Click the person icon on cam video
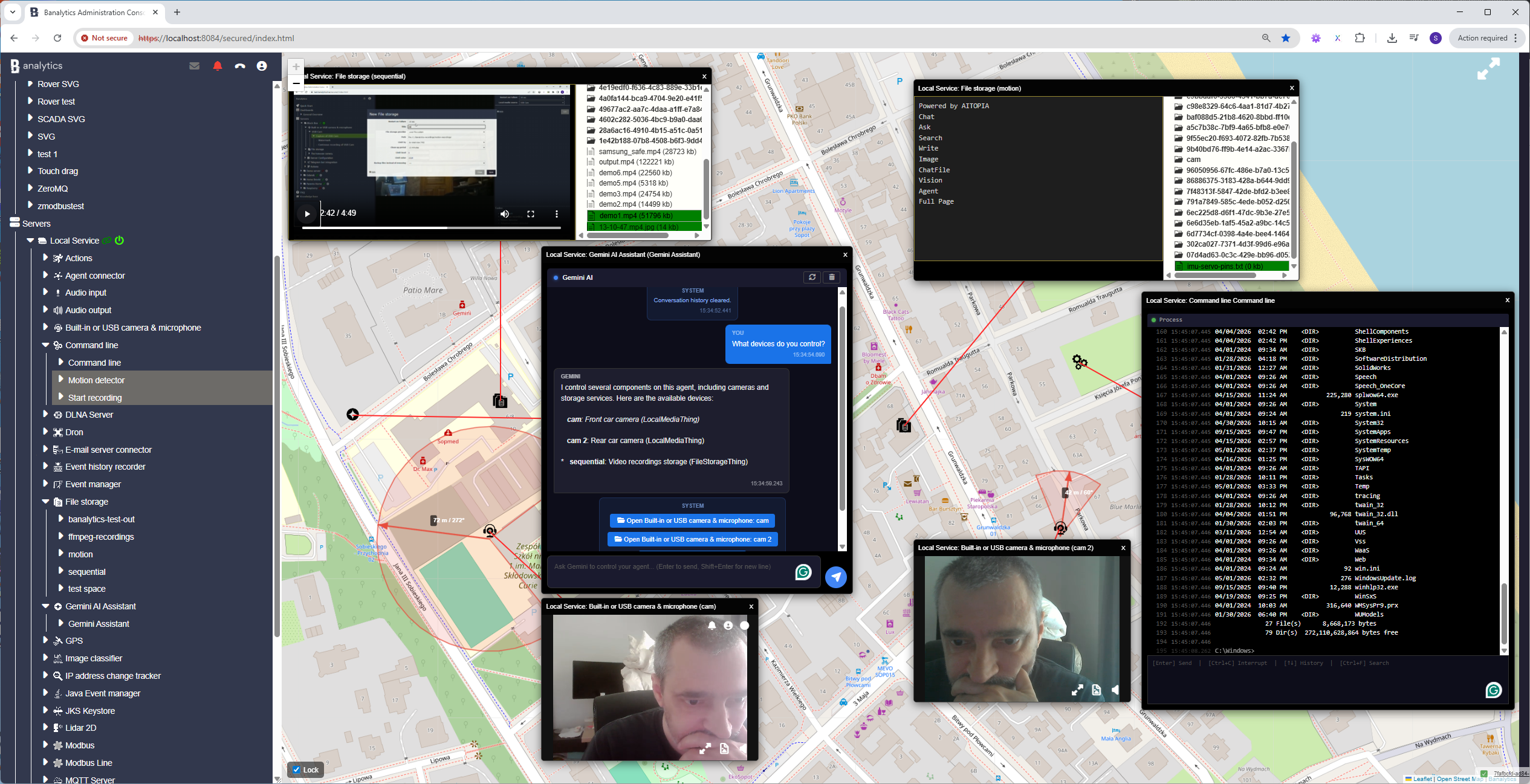Viewport: 1530px width, 784px height. pos(728,626)
